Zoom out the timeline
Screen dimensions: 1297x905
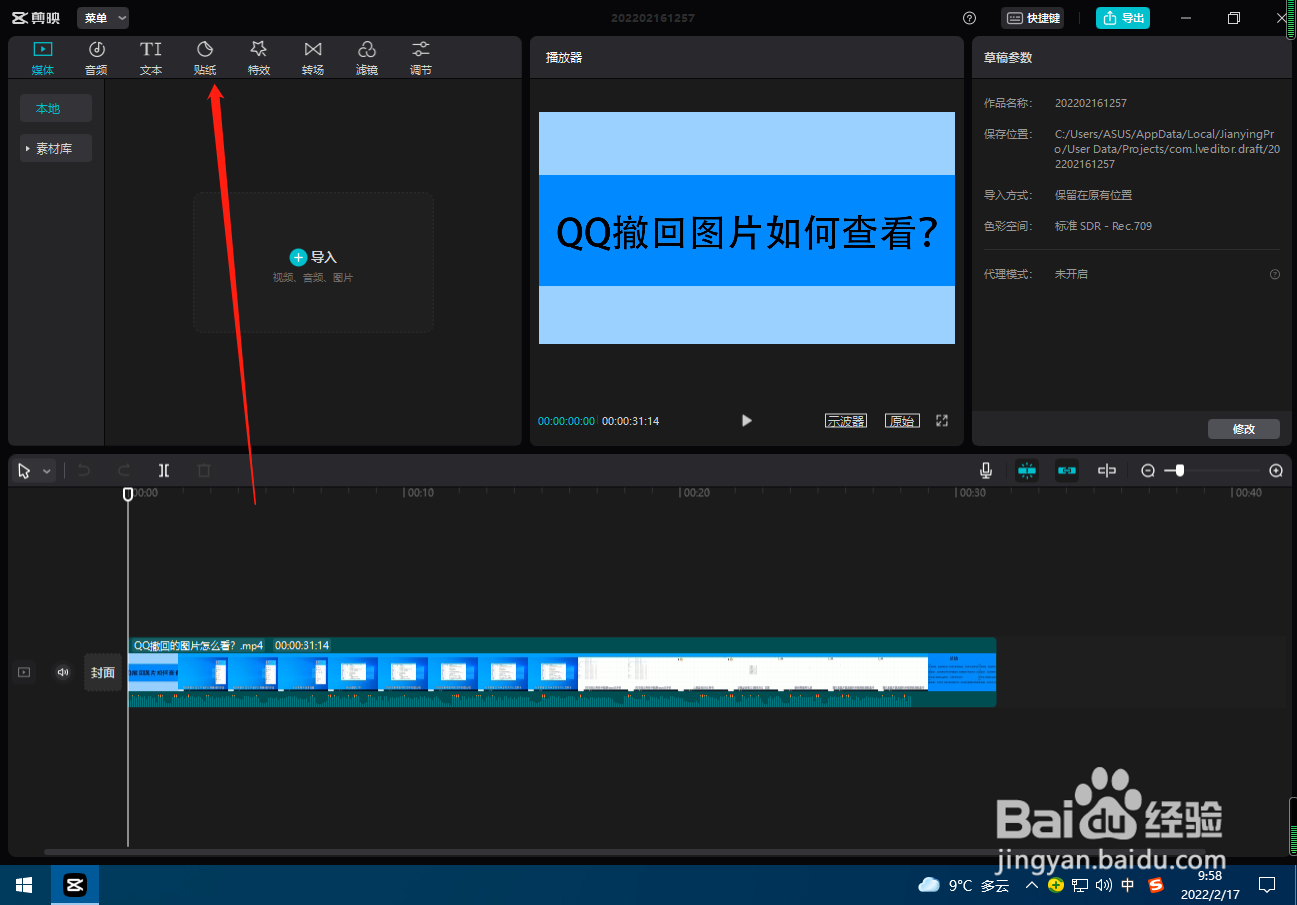(1148, 471)
